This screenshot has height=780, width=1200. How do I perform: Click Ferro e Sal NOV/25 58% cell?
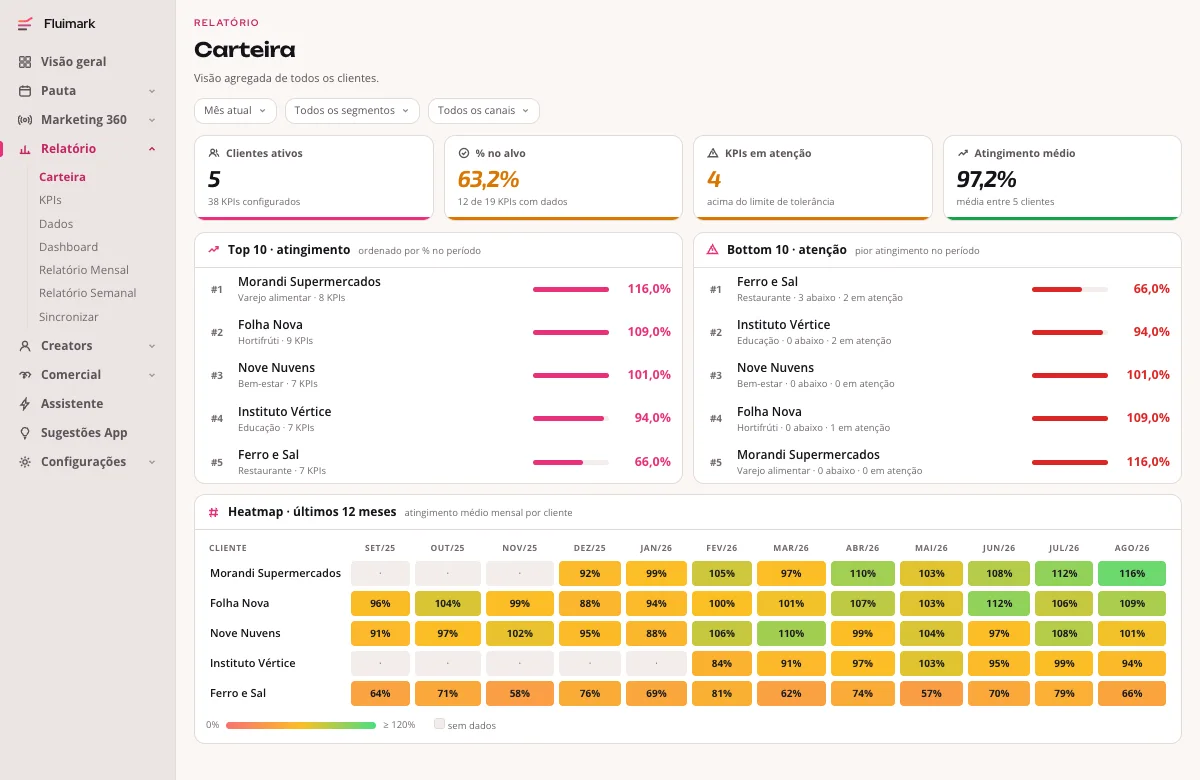[x=520, y=694]
